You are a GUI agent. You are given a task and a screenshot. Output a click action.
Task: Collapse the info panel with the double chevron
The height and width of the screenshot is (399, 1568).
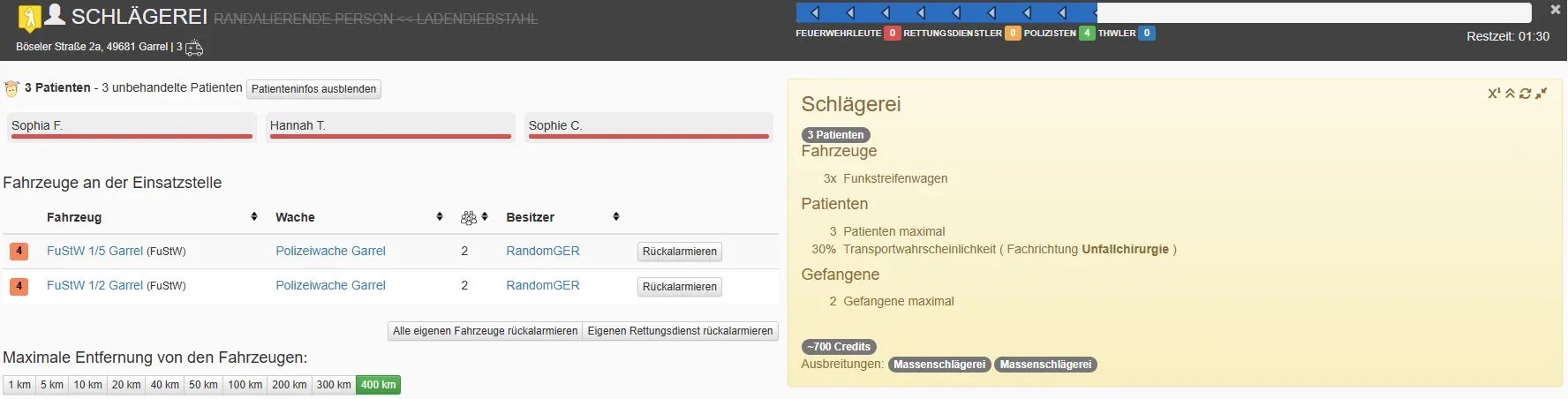click(1510, 94)
